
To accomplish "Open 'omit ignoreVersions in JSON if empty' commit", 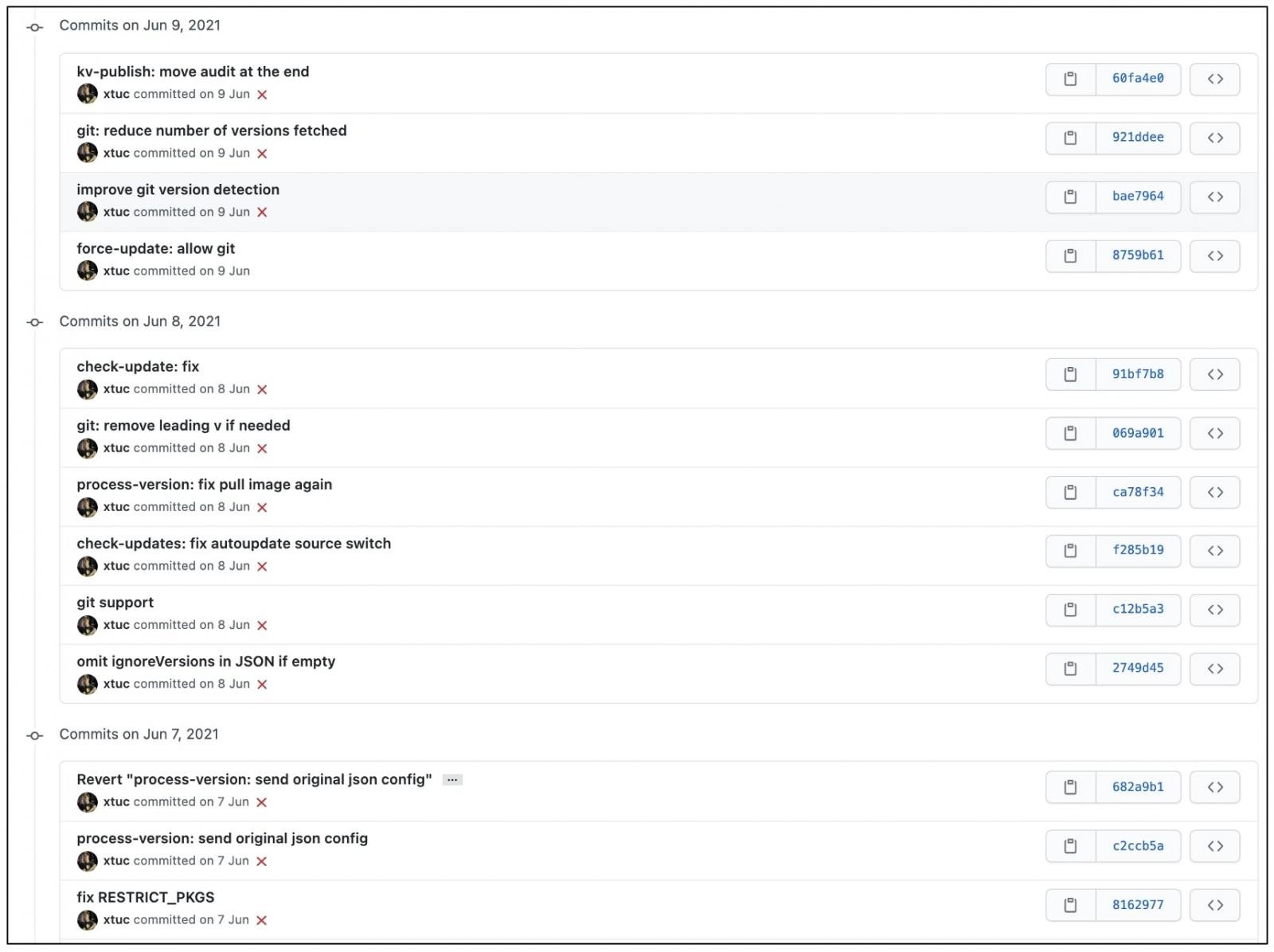I will [205, 661].
